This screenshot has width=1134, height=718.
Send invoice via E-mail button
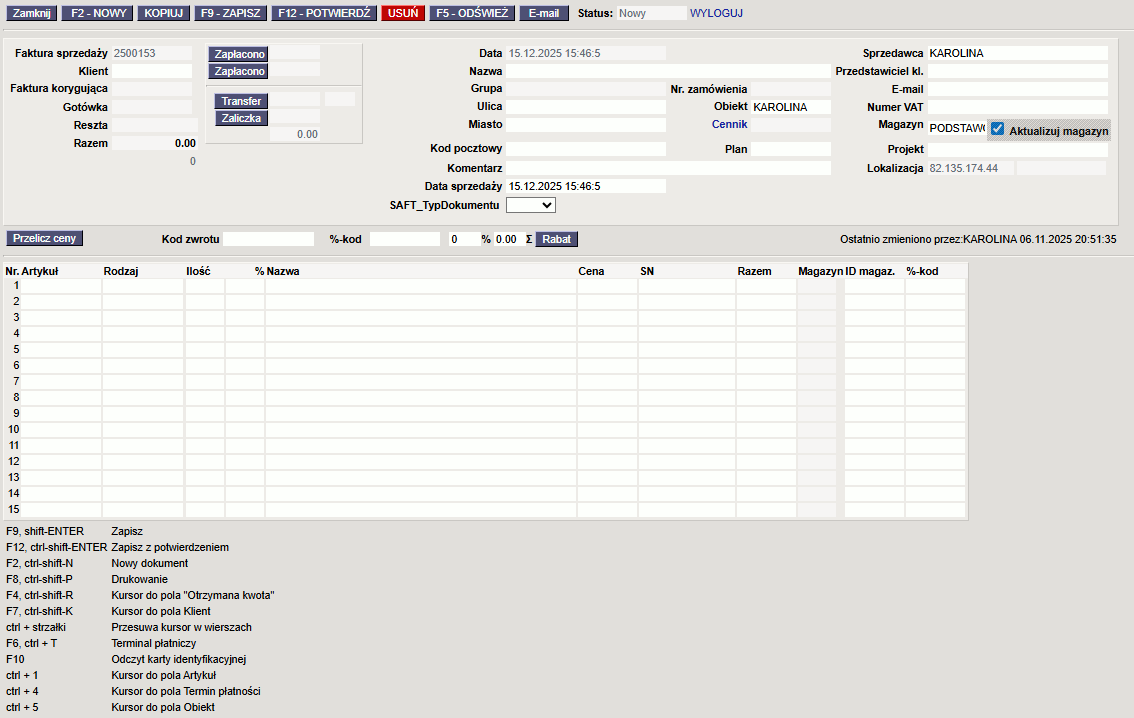(544, 14)
